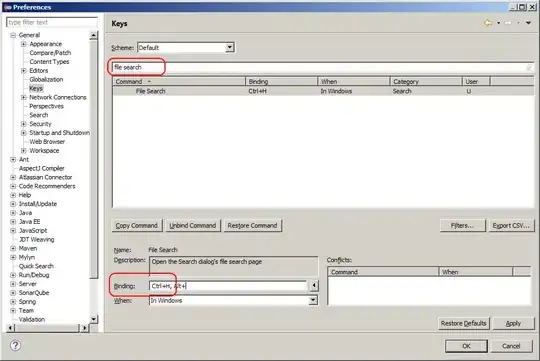Click the Restore Command button
This screenshot has height=361, width=540.
[x=252, y=226]
